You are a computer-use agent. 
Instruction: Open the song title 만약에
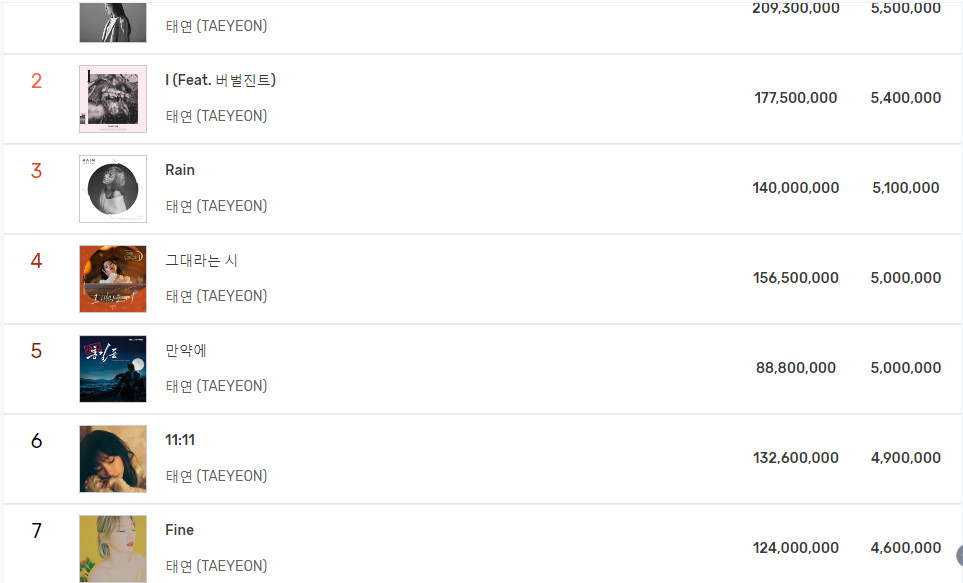186,350
